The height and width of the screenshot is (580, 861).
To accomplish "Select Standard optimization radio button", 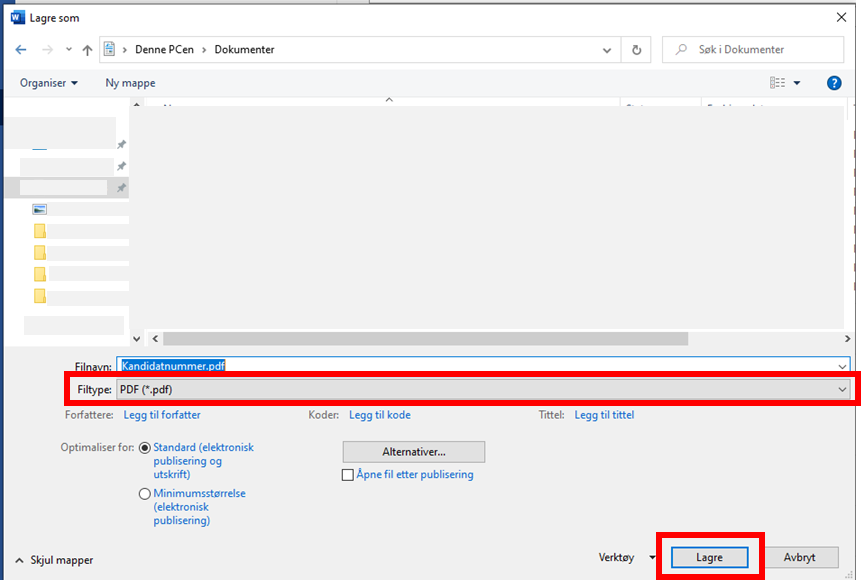I will coord(145,448).
